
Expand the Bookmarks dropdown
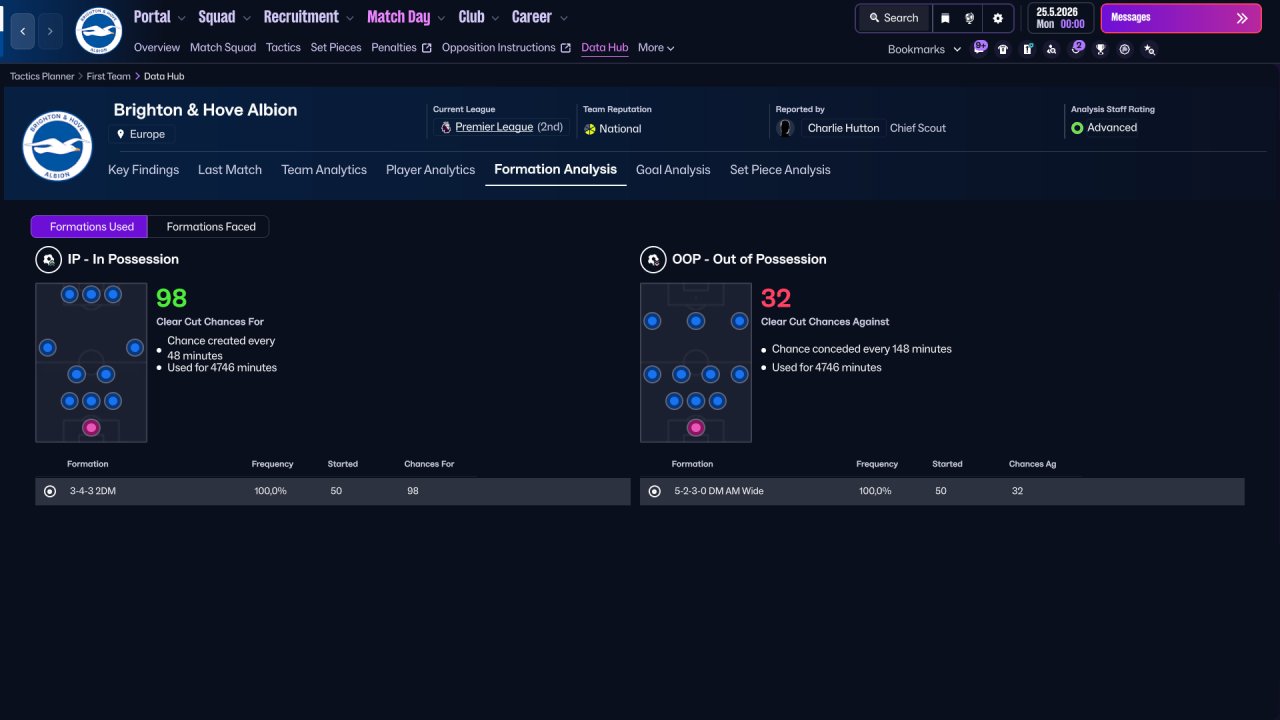click(924, 49)
